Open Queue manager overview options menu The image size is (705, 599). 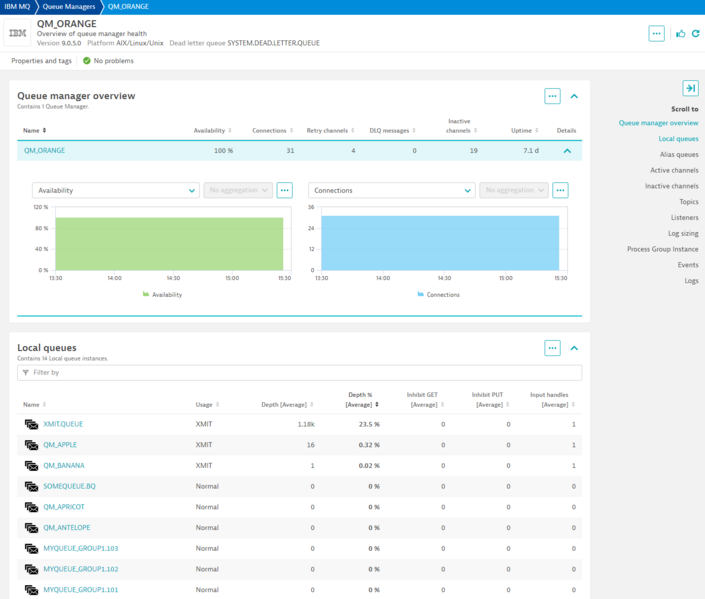tap(552, 96)
